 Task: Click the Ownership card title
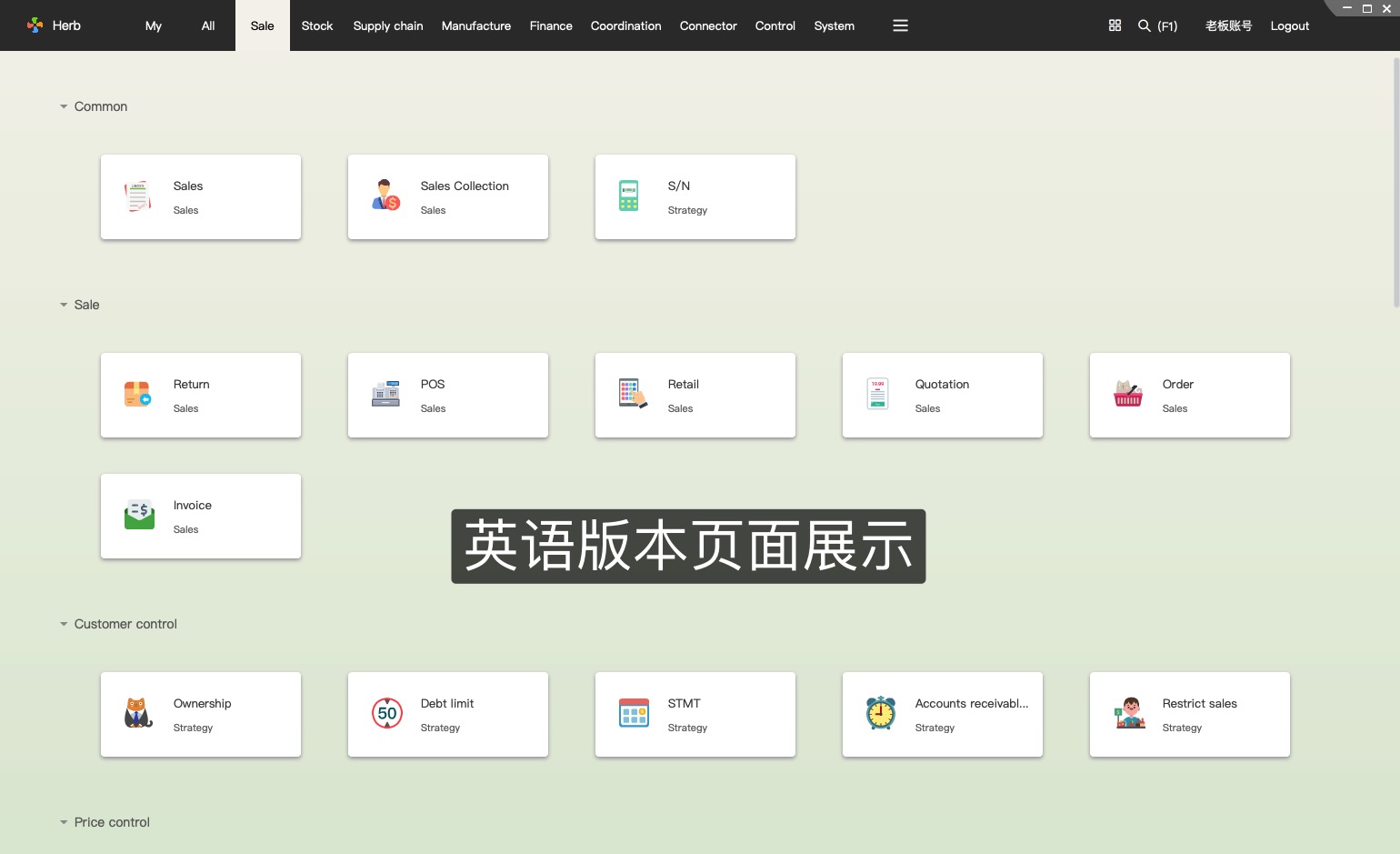(203, 703)
